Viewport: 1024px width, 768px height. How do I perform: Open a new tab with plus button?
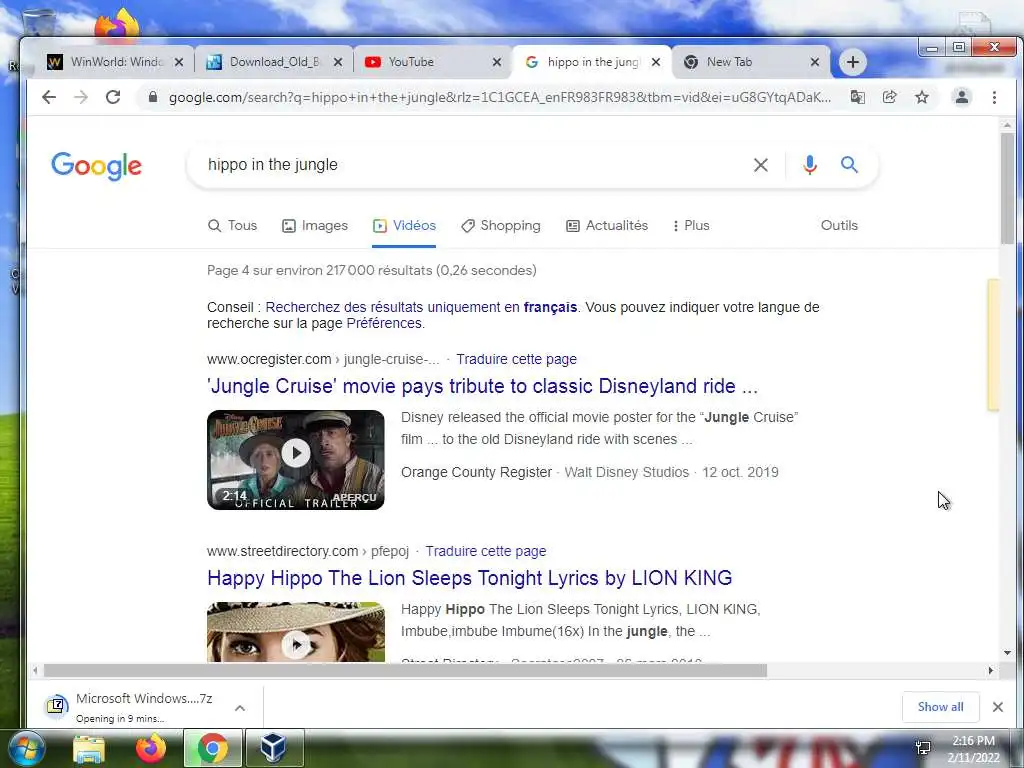tap(853, 62)
